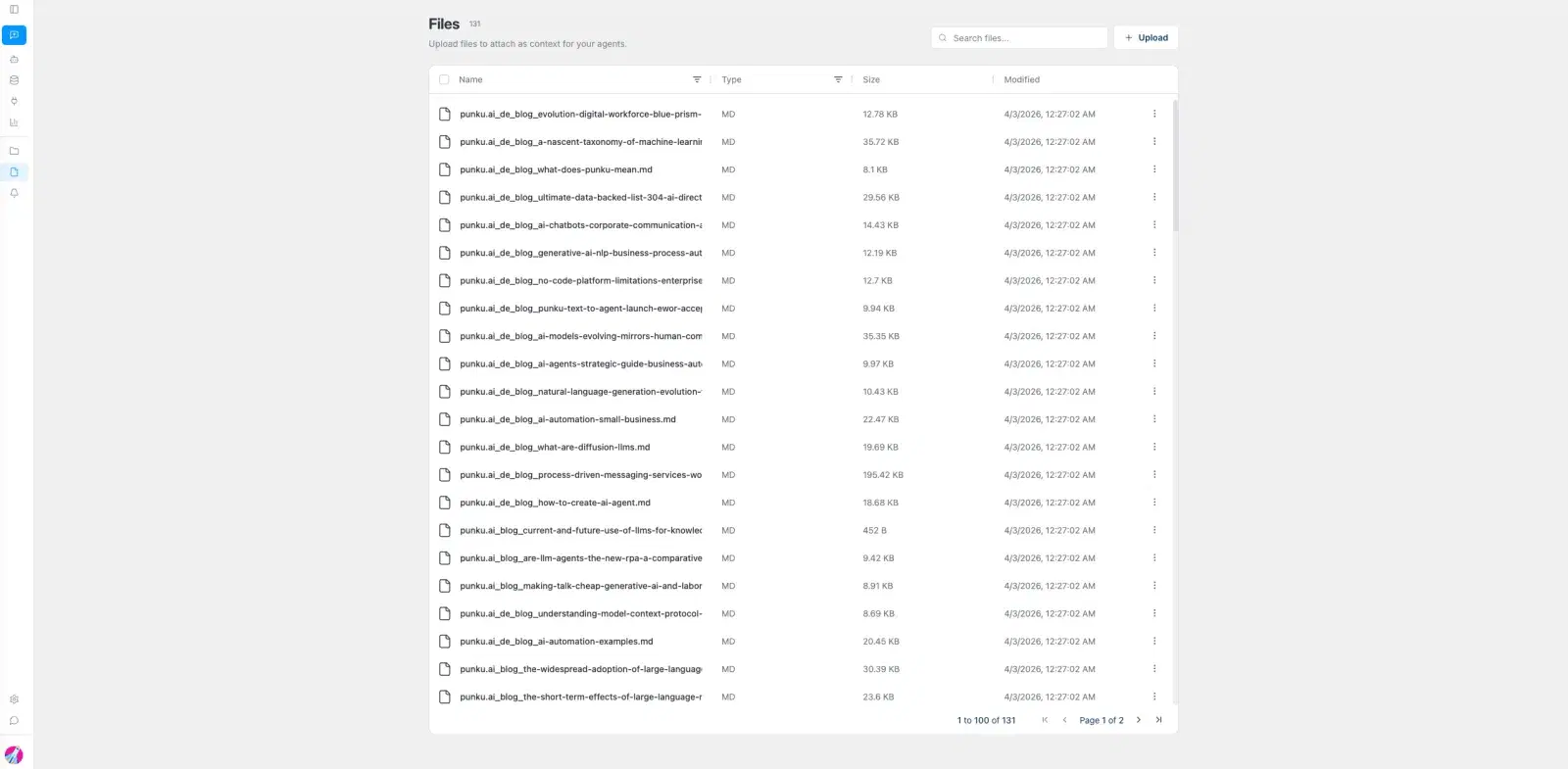This screenshot has width=1568, height=769.
Task: Click the Name column filter icon
Action: click(x=697, y=79)
